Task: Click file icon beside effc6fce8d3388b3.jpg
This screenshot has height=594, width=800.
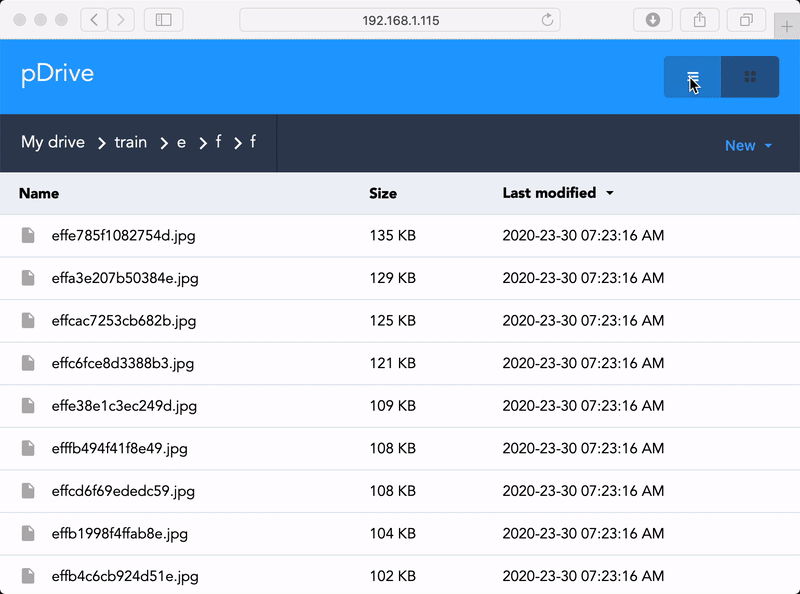Action: point(29,363)
